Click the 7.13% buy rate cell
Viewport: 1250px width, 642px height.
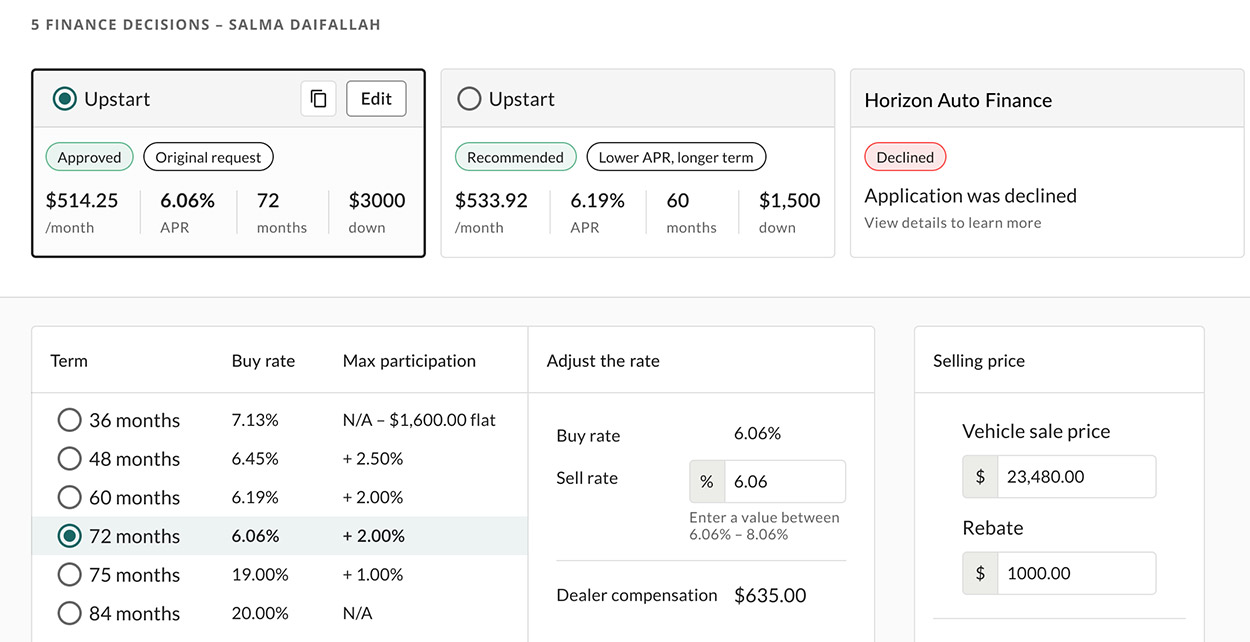[x=255, y=420]
